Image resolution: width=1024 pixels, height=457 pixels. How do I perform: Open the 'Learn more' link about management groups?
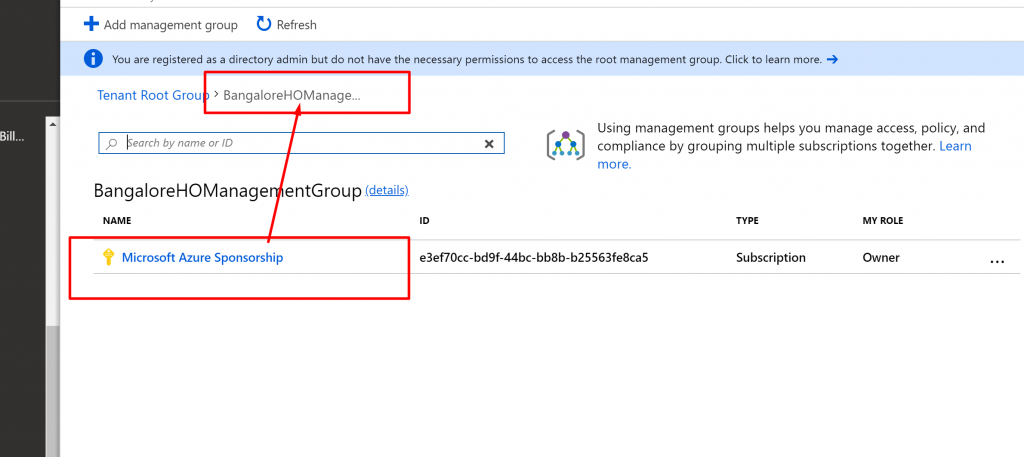click(x=954, y=146)
